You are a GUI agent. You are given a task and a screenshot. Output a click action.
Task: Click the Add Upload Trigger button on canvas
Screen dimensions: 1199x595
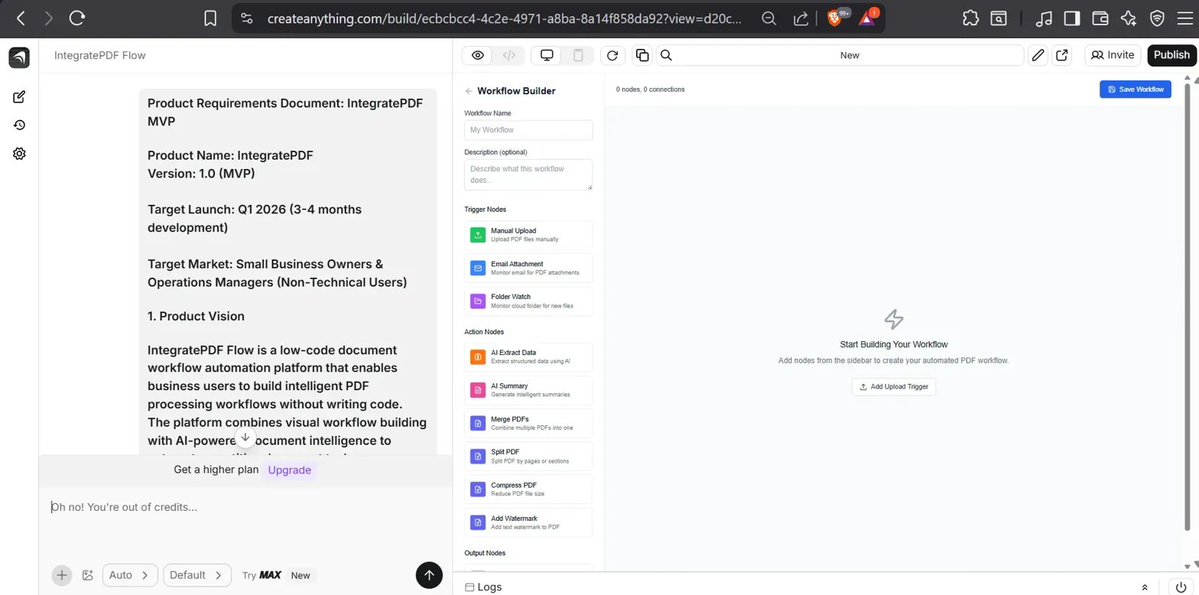pos(893,386)
